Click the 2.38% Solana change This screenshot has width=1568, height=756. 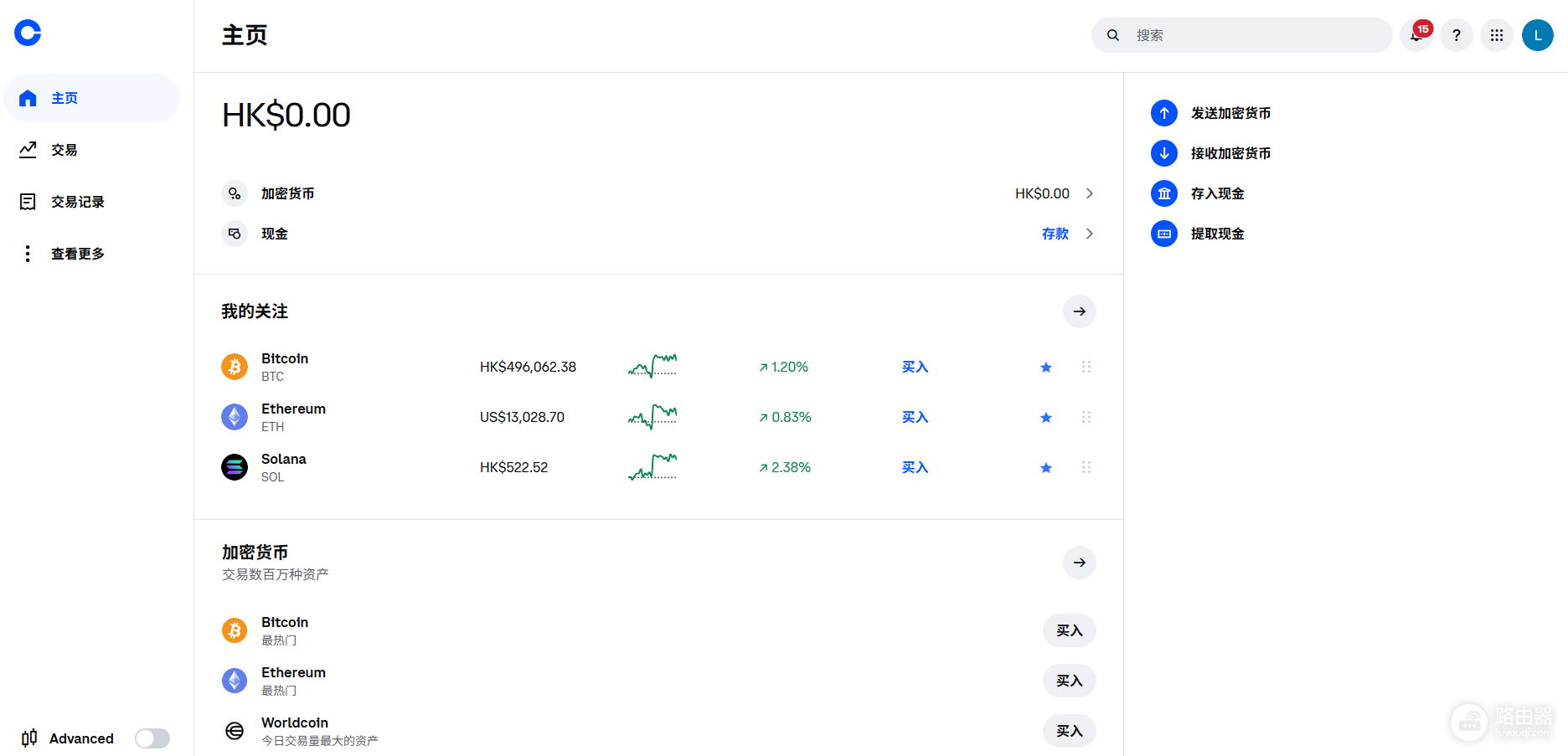coord(786,467)
